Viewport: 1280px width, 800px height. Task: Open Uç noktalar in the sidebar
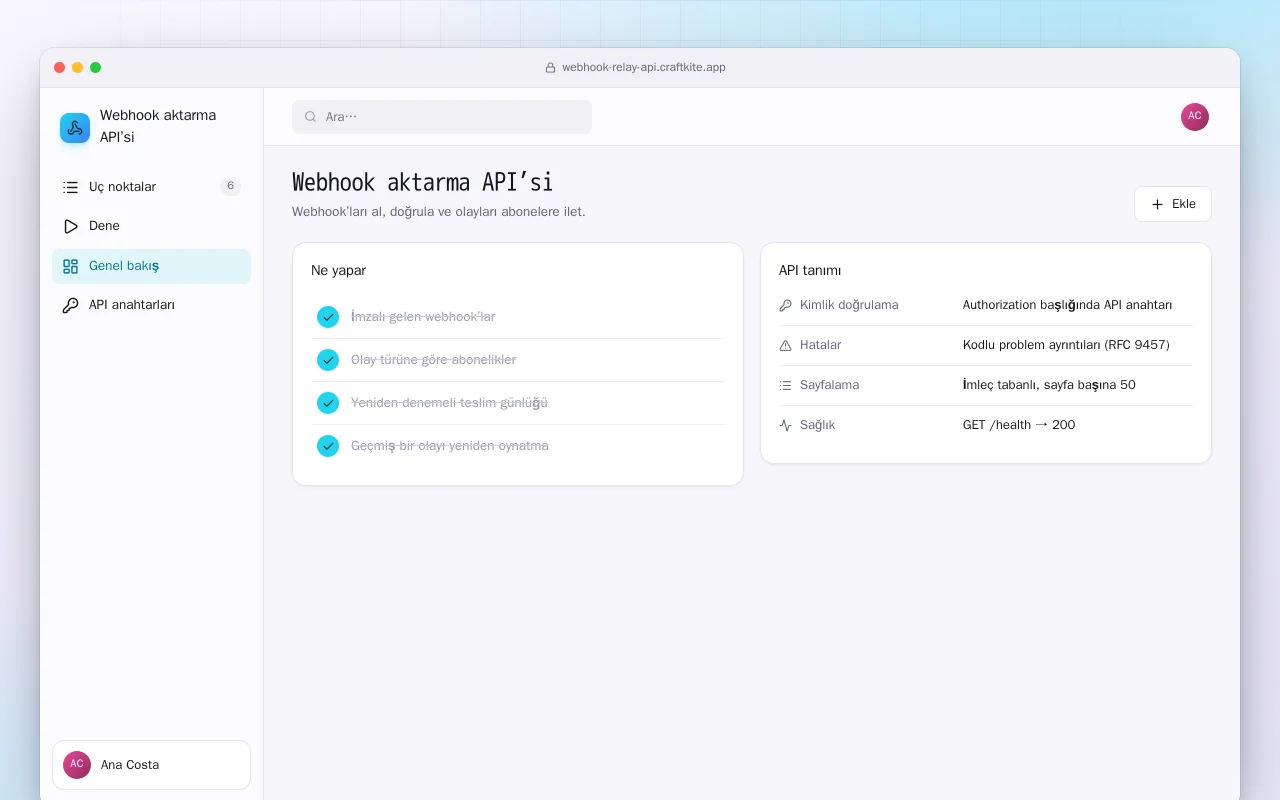pyautogui.click(x=151, y=187)
